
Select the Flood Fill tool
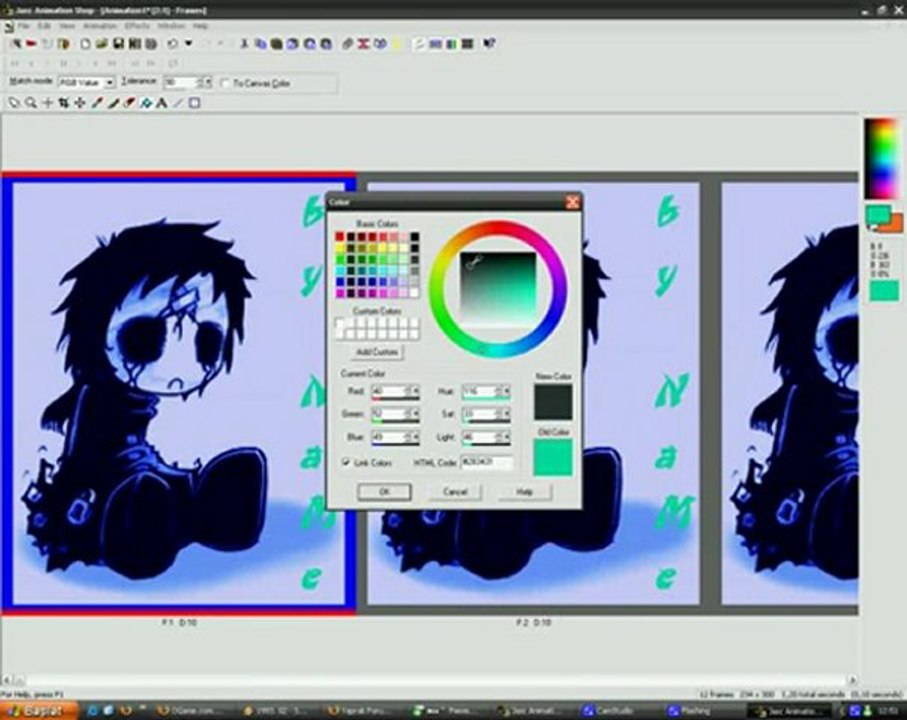146,103
